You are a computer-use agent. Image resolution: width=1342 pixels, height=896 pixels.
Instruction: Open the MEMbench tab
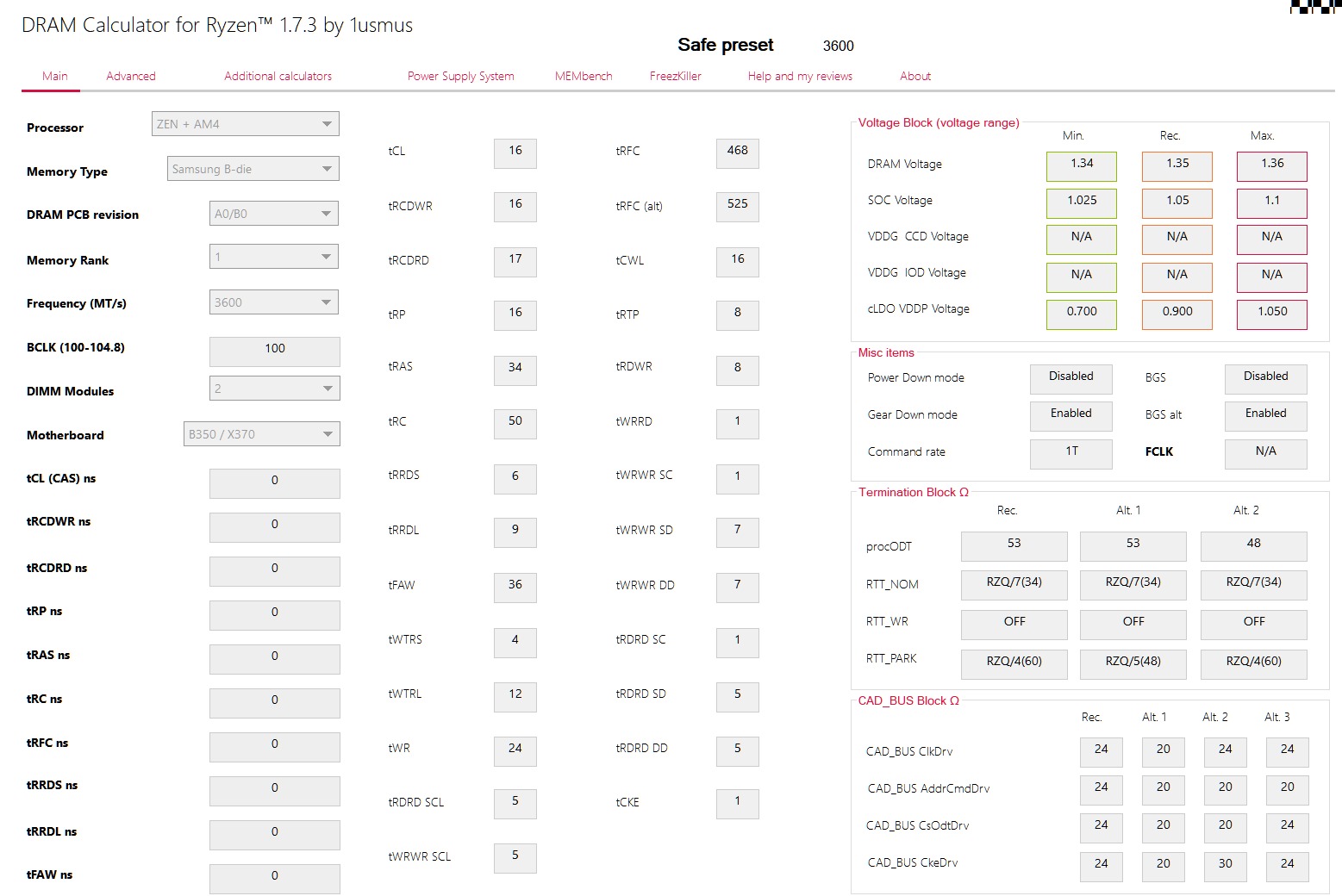point(584,76)
